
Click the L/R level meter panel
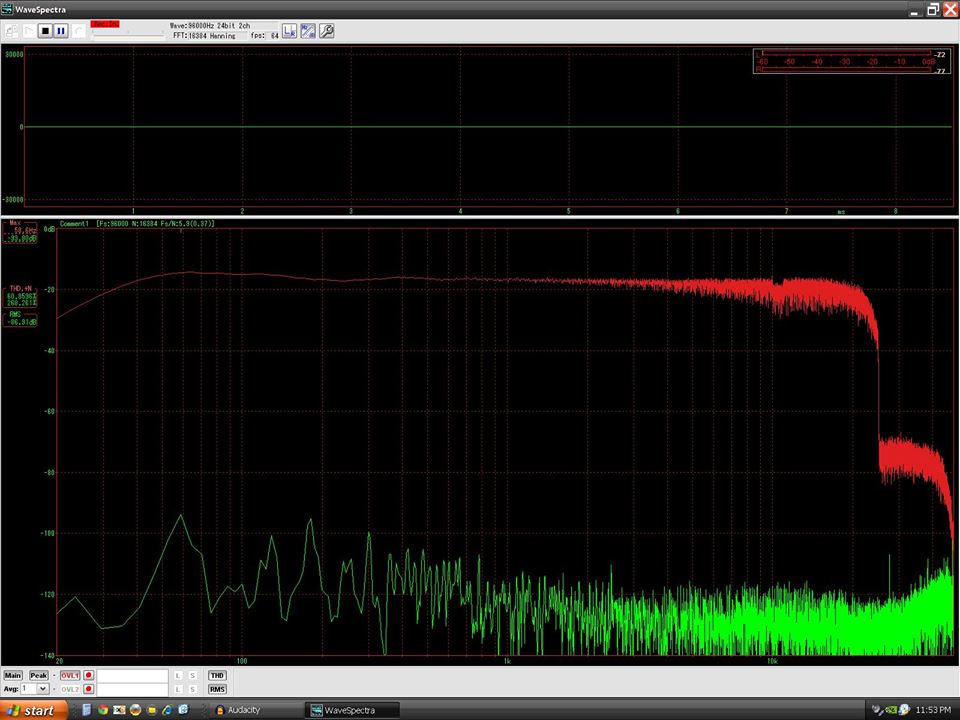click(x=850, y=62)
